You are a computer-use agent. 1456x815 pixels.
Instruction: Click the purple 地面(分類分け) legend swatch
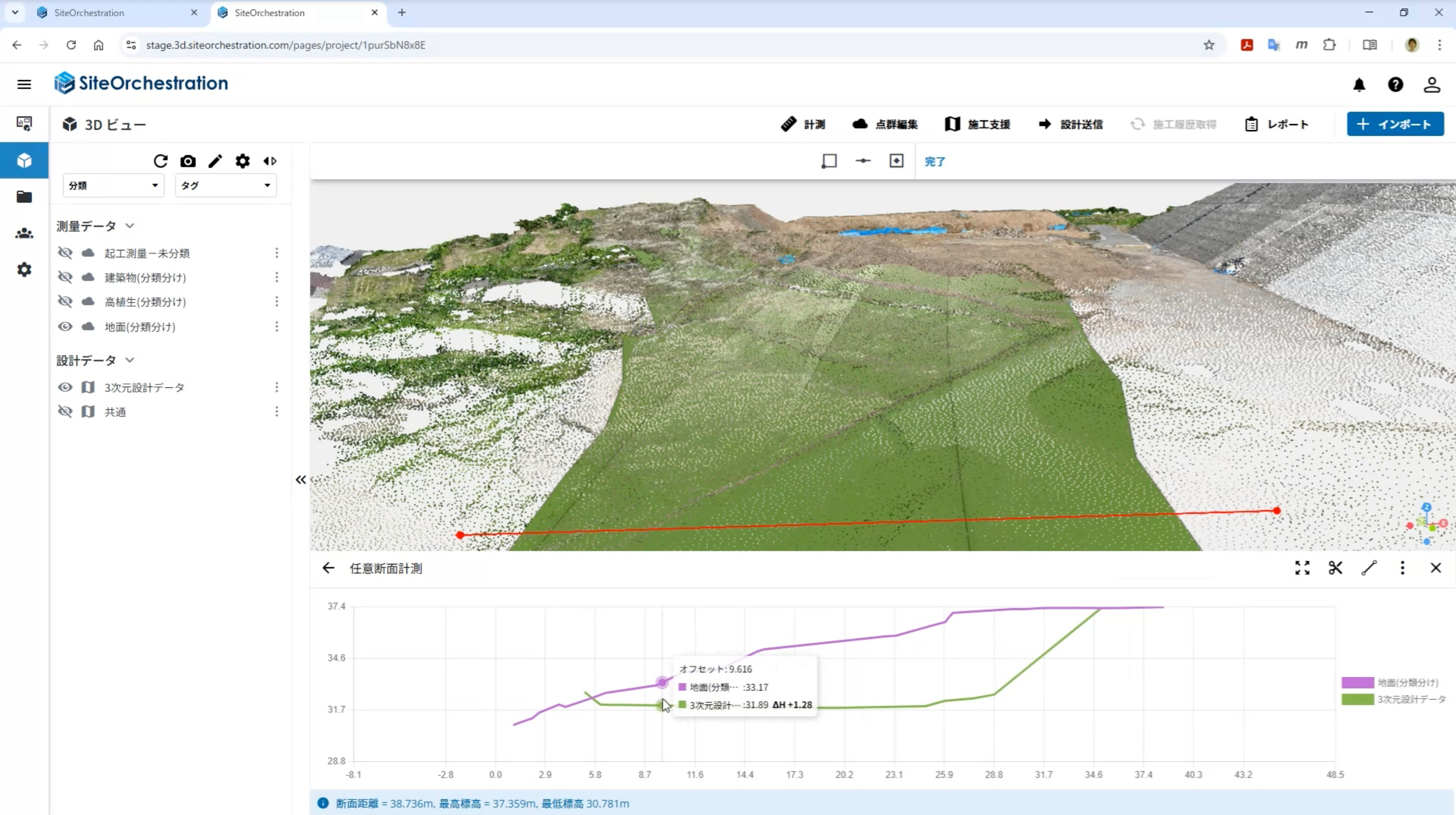[x=1358, y=682]
